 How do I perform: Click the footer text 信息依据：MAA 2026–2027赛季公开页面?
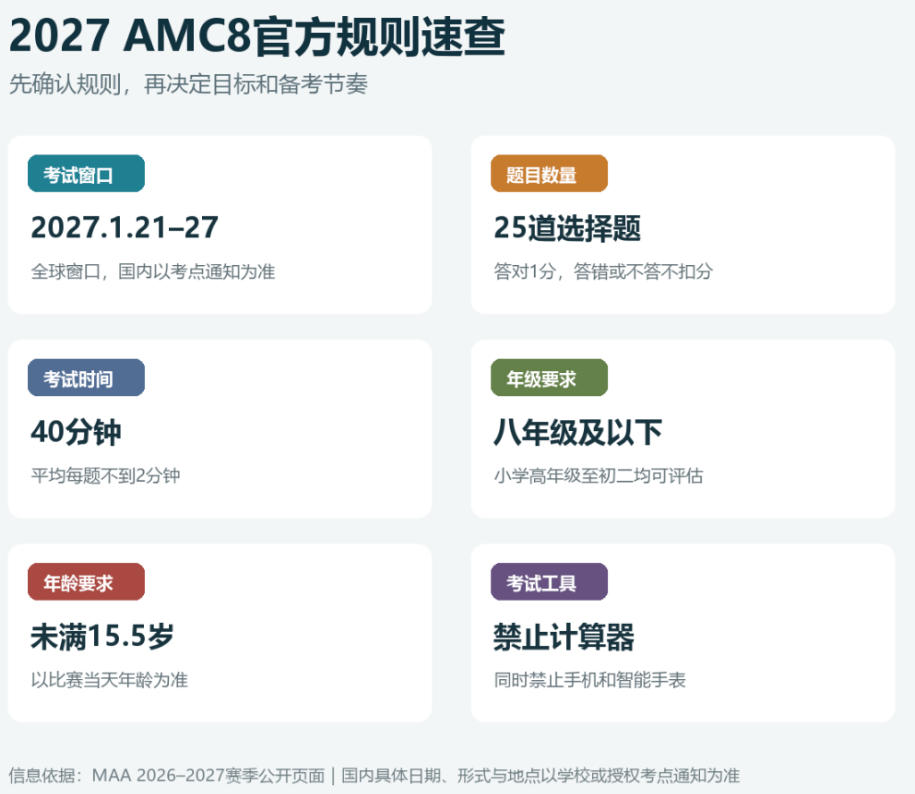point(167,775)
